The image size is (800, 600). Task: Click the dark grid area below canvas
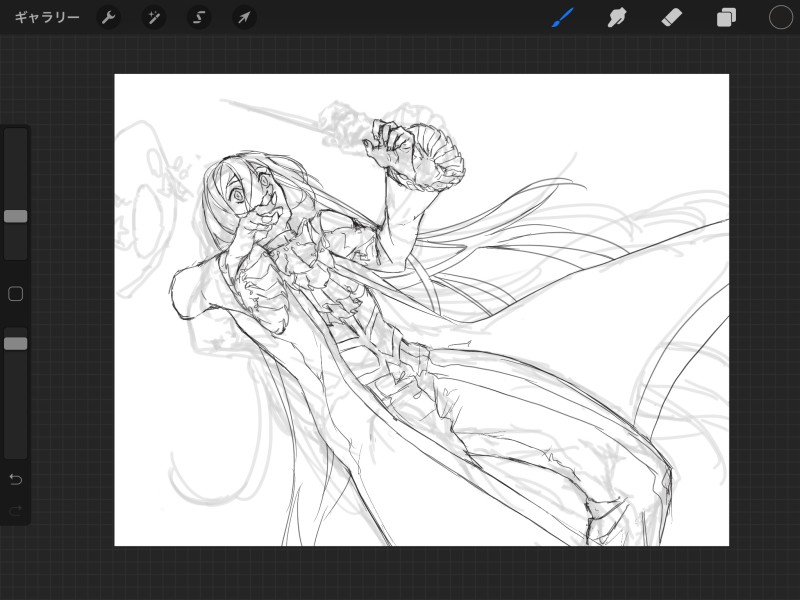pos(420,573)
